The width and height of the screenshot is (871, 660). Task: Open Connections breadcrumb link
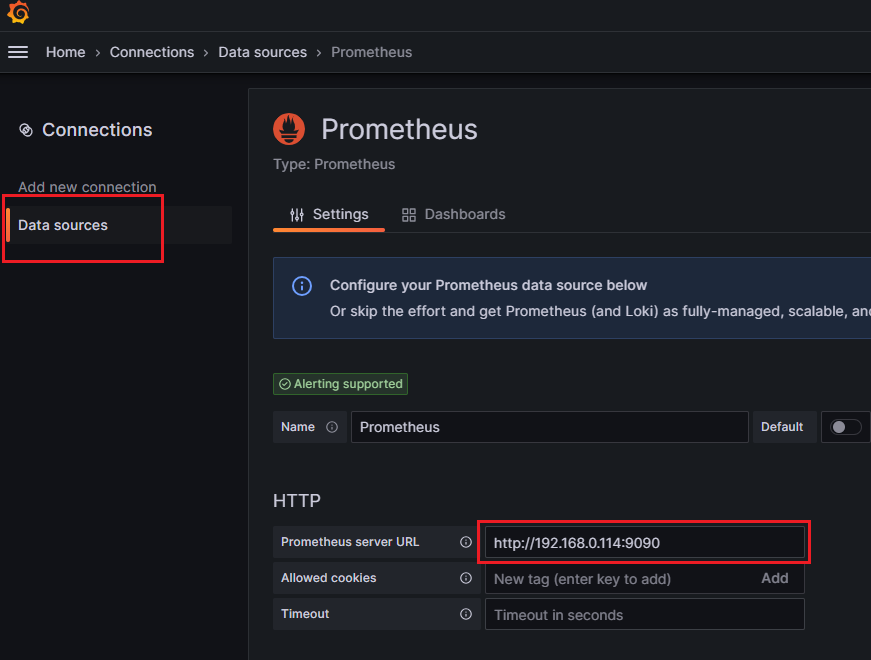click(152, 52)
